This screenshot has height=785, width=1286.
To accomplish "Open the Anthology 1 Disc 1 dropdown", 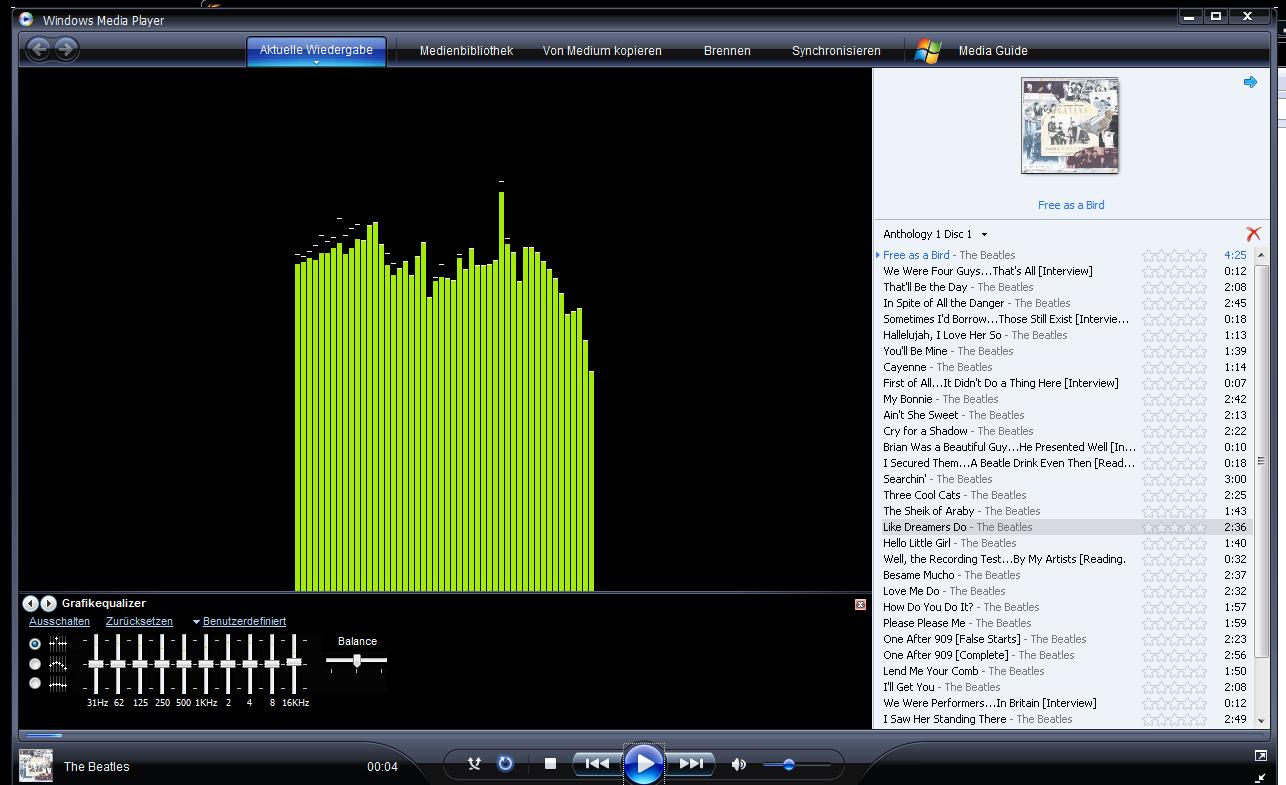I will pyautogui.click(x=984, y=235).
